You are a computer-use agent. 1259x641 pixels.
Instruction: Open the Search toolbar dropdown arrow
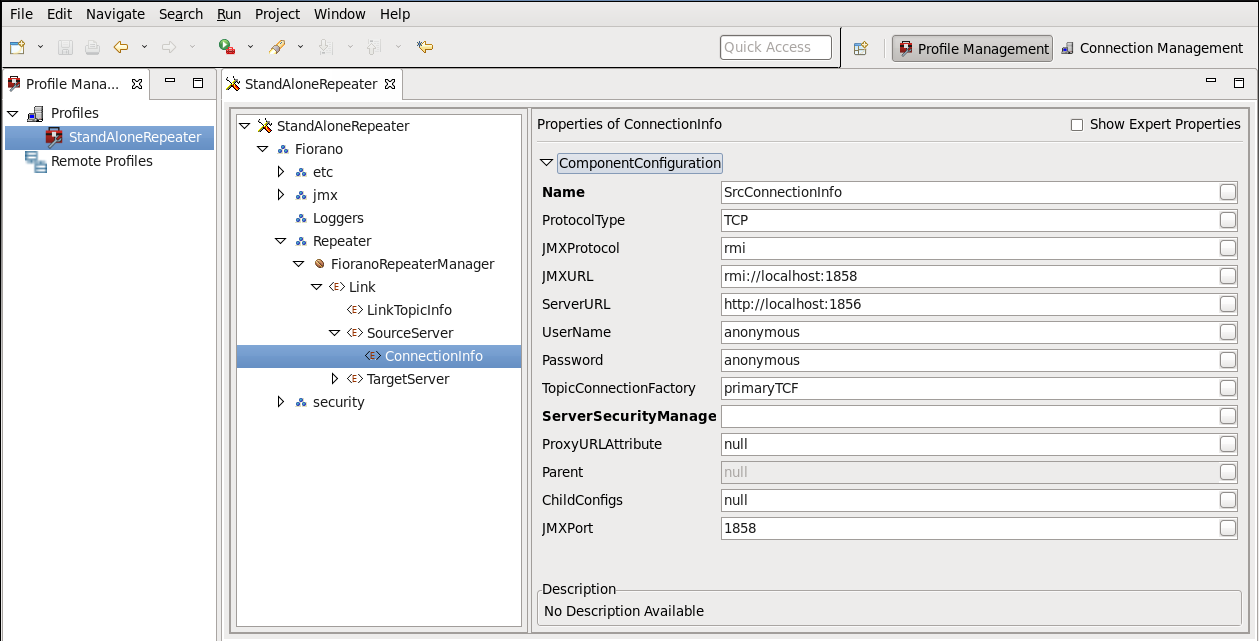[300, 47]
